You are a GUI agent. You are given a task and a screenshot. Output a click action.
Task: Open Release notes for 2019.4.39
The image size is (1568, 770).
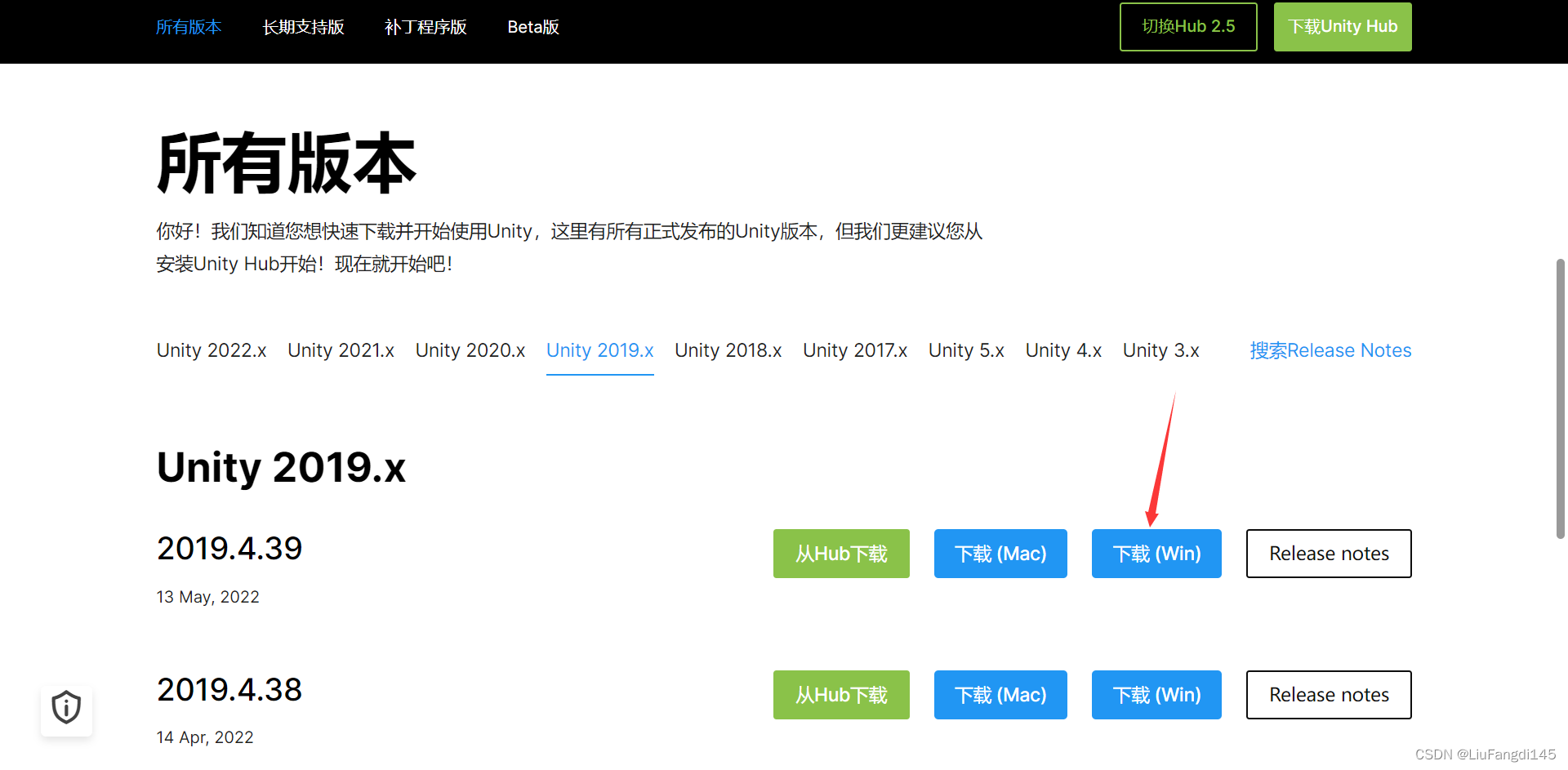1329,554
